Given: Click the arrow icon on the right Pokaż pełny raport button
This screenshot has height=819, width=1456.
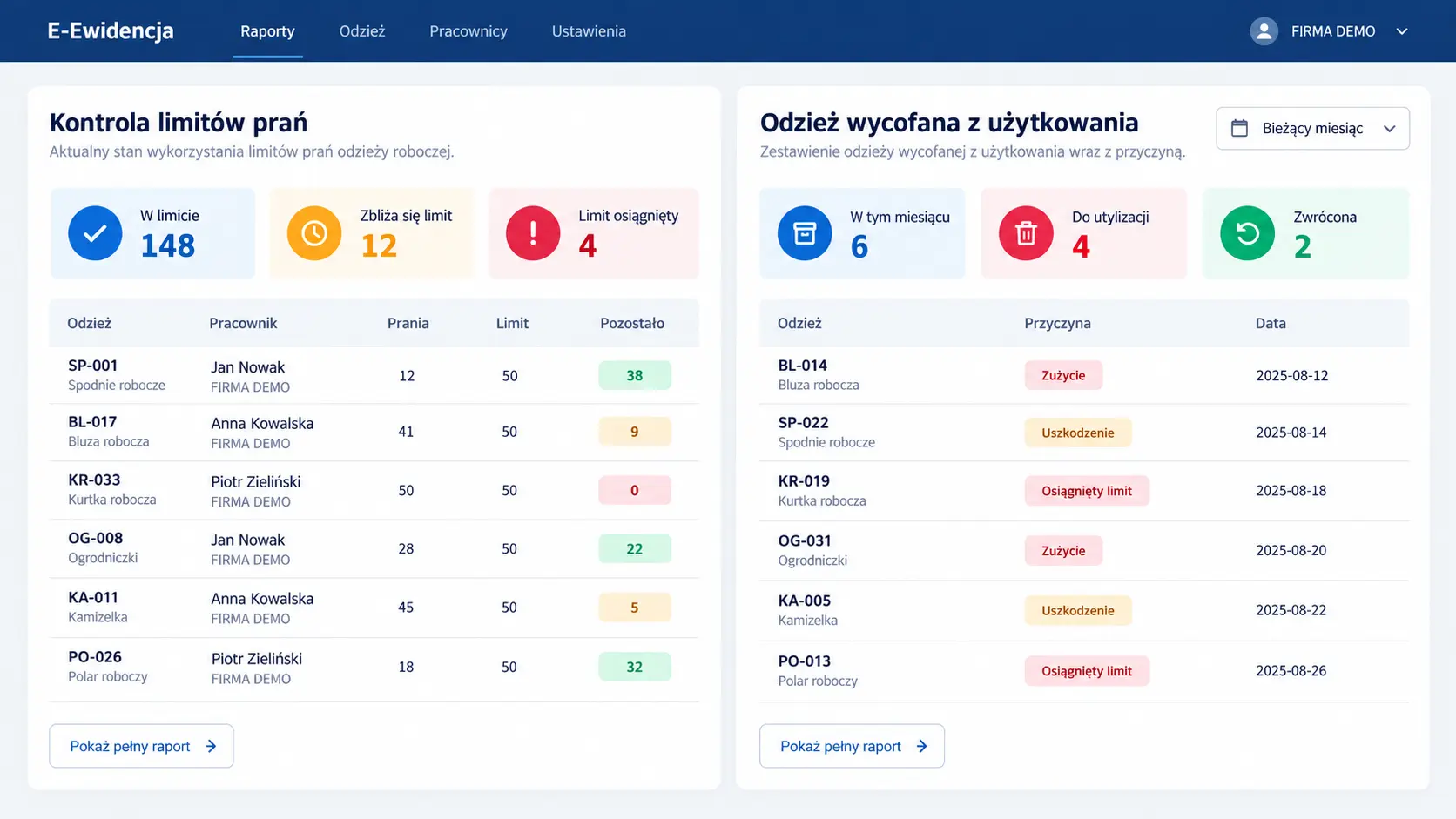Looking at the screenshot, I should click(x=921, y=746).
